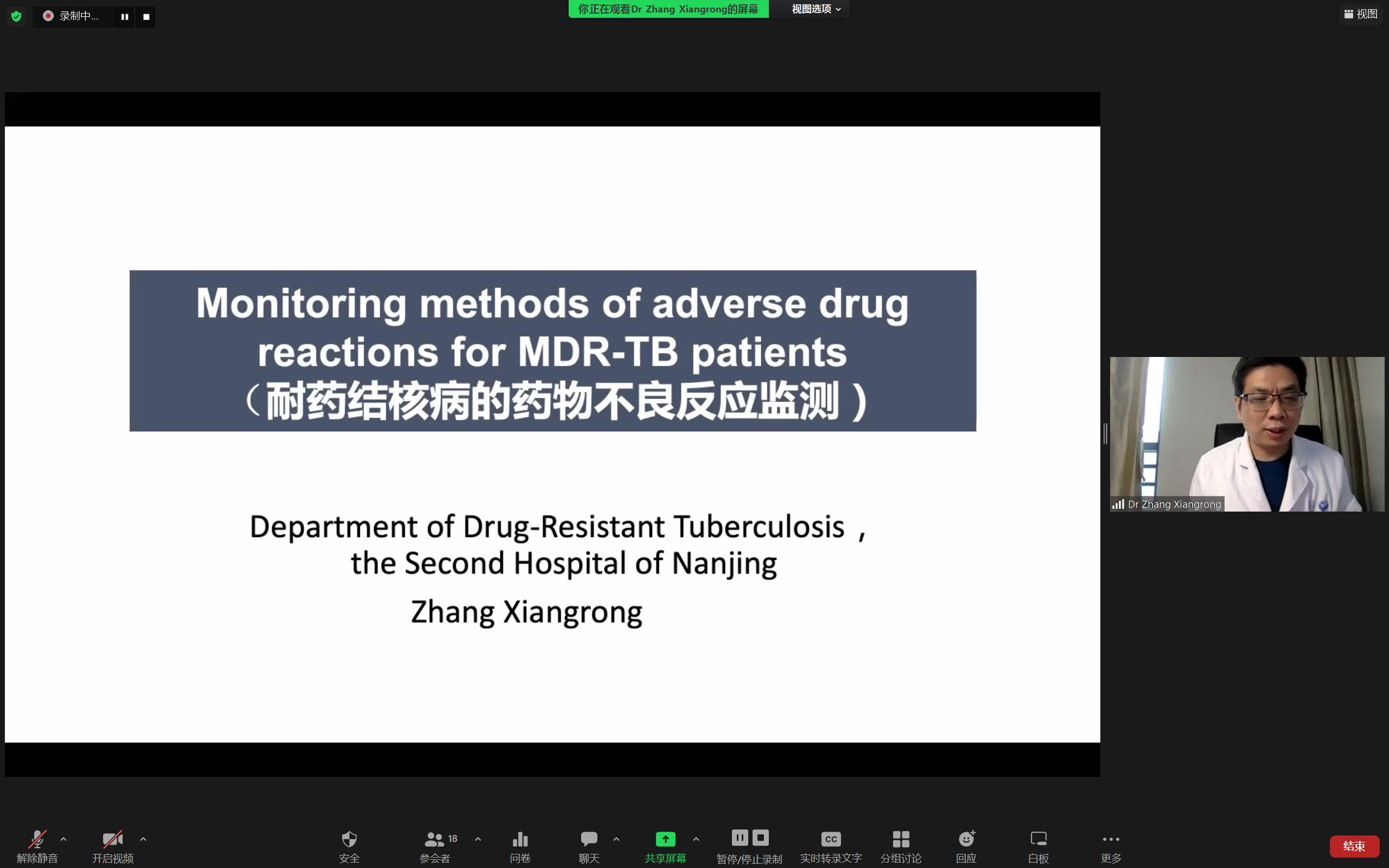Open the 白板 whiteboard
The width and height of the screenshot is (1389, 868).
[x=1038, y=846]
